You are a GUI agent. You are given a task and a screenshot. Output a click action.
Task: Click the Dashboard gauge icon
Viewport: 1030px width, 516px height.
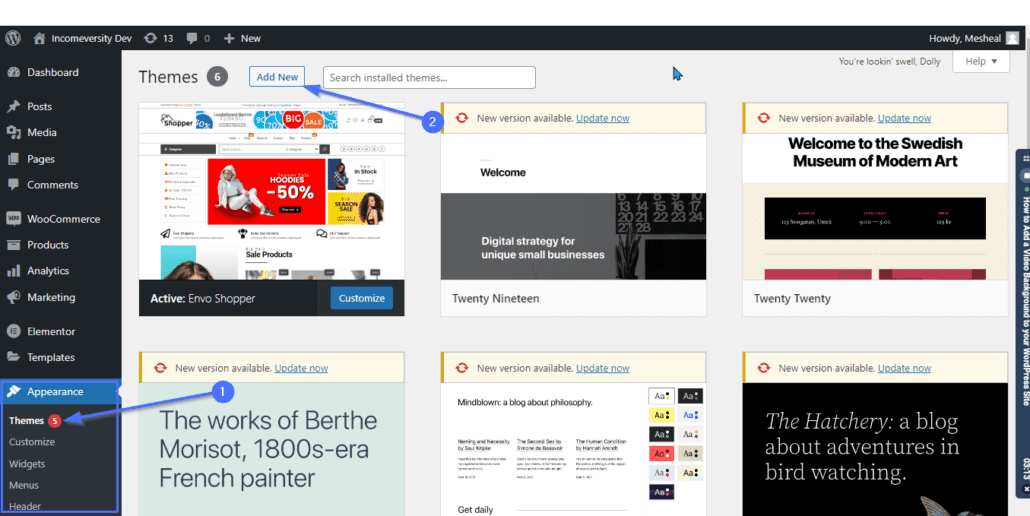[14, 72]
